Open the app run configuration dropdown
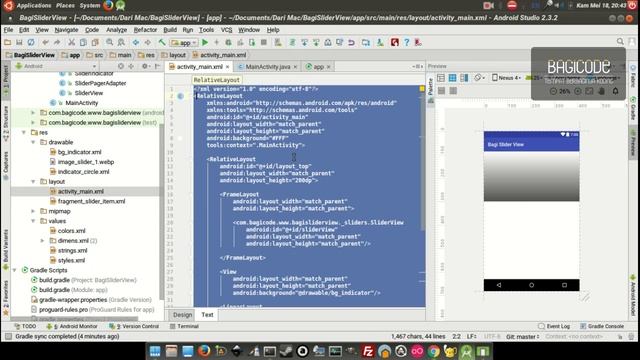 pos(184,42)
